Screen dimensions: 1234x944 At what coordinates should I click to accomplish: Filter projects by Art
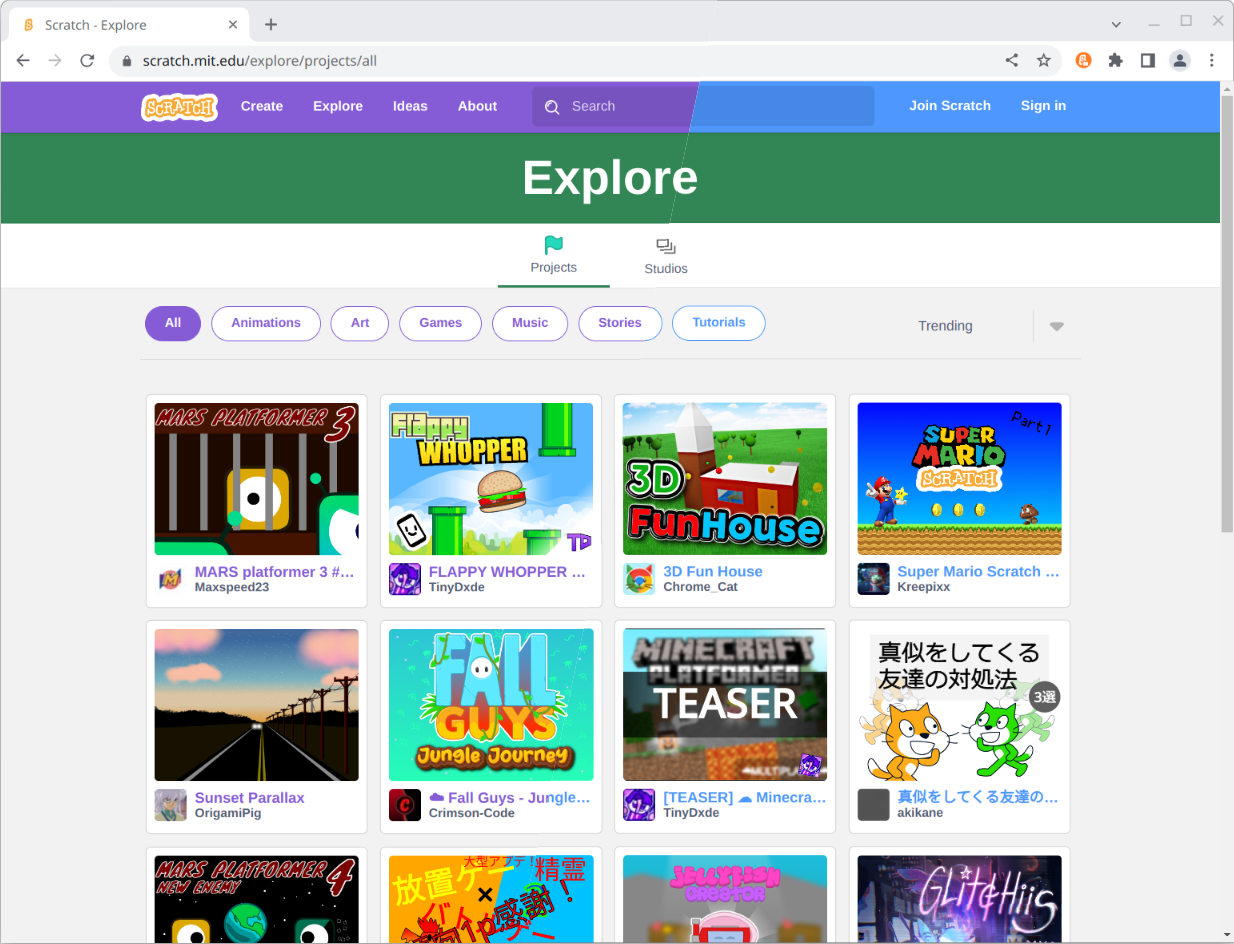(x=360, y=323)
